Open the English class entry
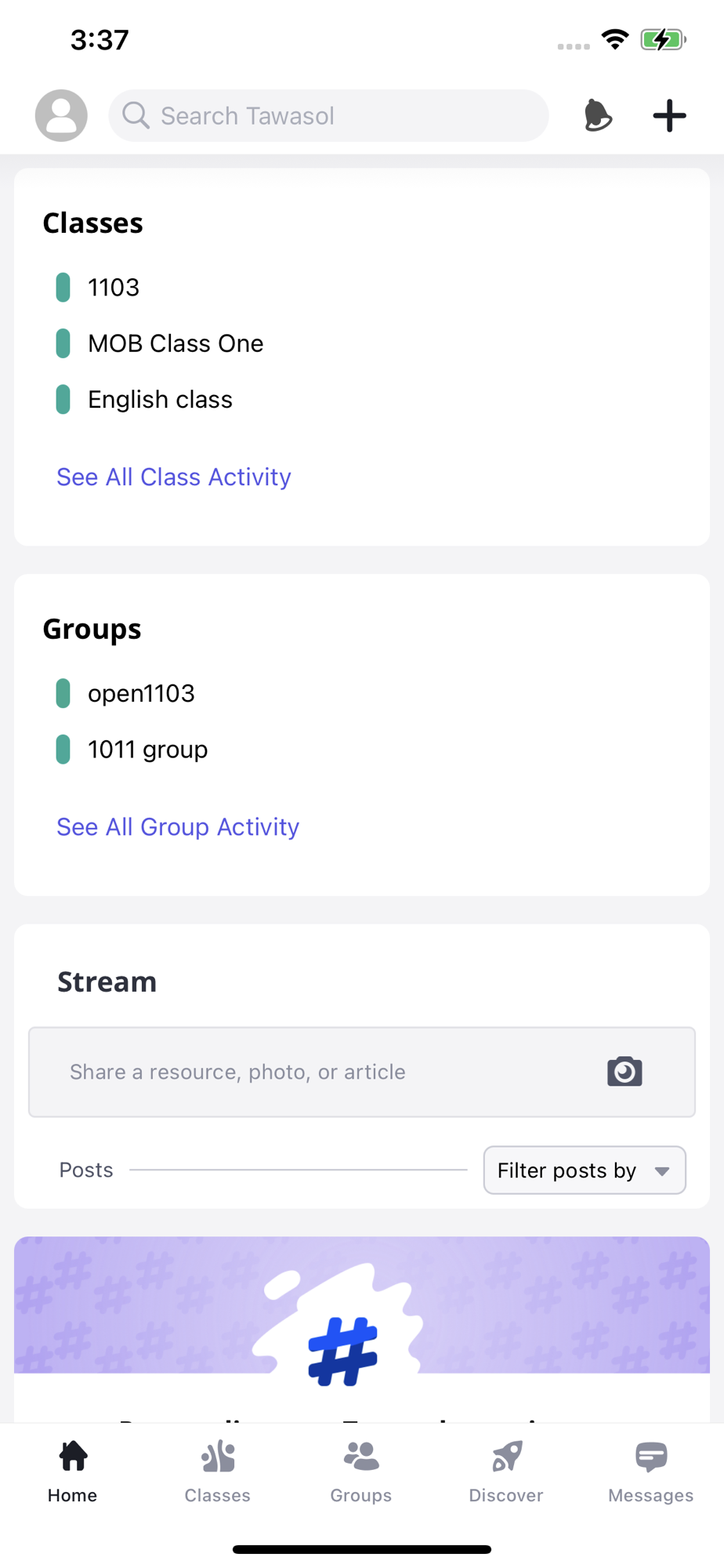The height and width of the screenshot is (1568, 724). point(160,399)
